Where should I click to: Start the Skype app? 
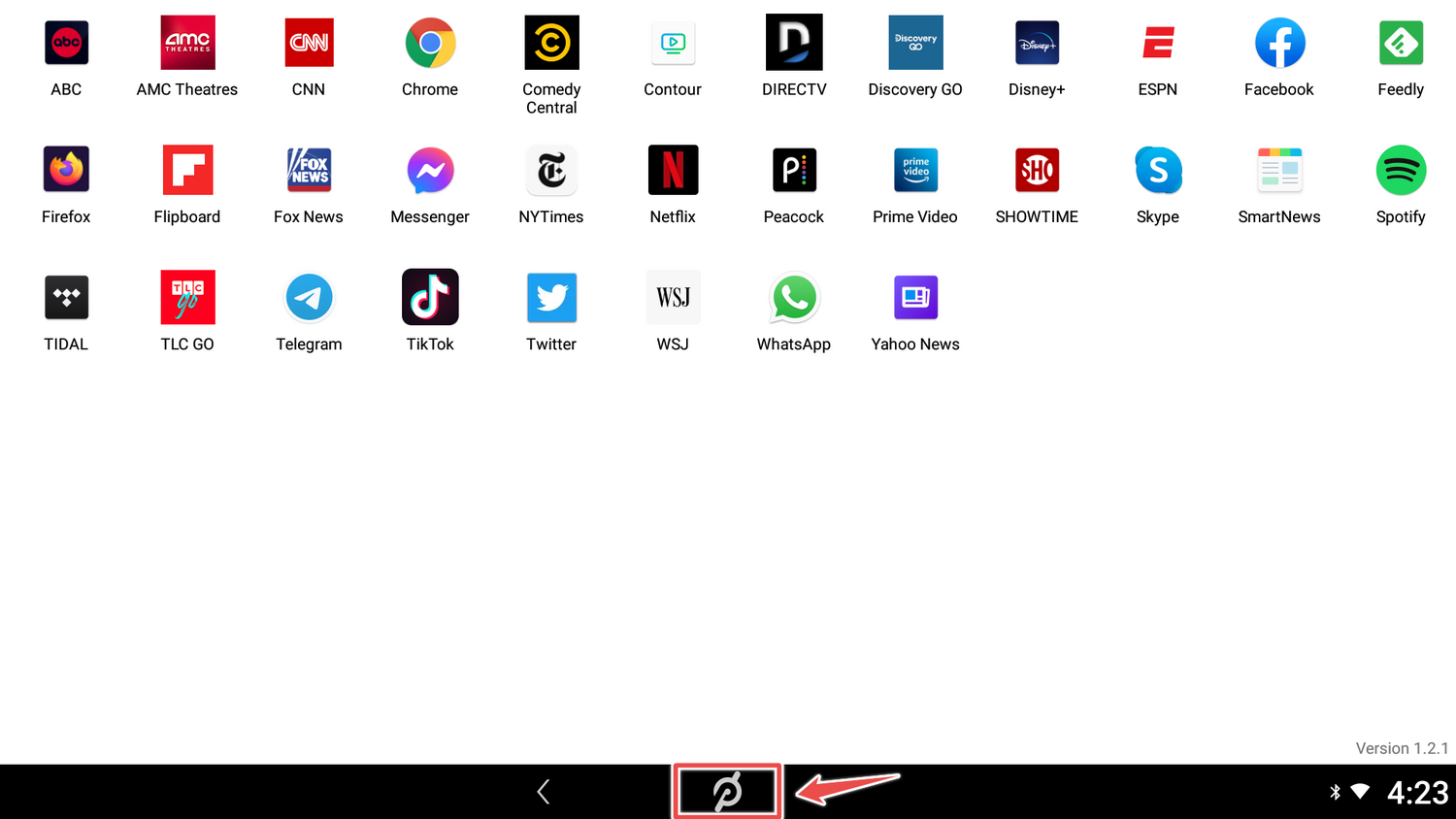[x=1158, y=171]
